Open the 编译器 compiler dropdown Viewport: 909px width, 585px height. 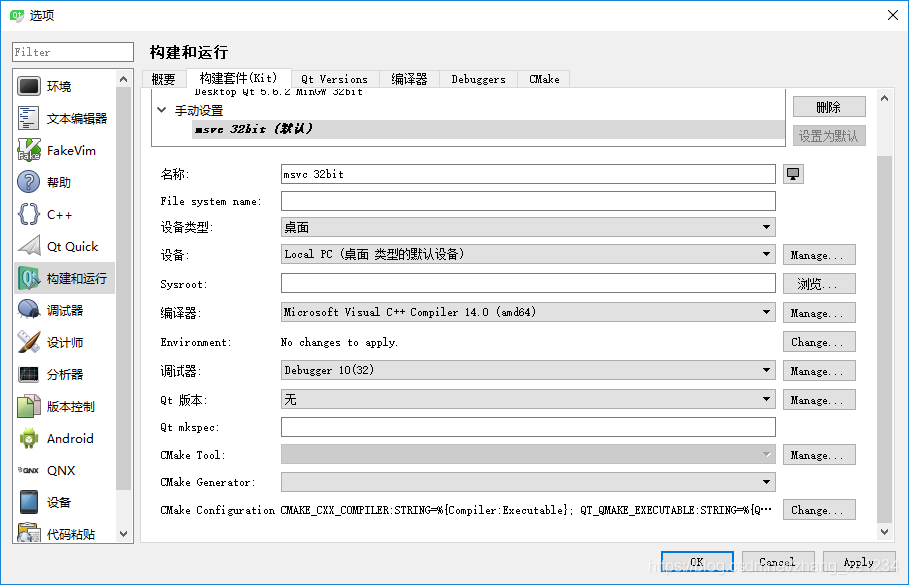pyautogui.click(x=528, y=312)
